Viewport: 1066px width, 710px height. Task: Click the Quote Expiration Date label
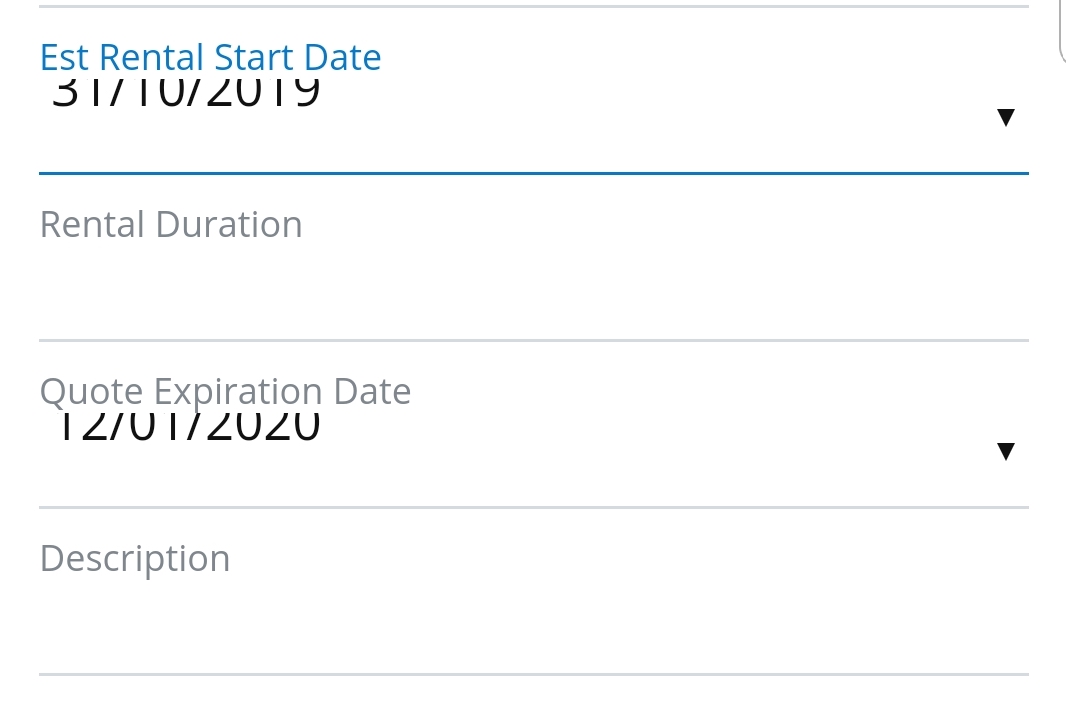click(225, 391)
